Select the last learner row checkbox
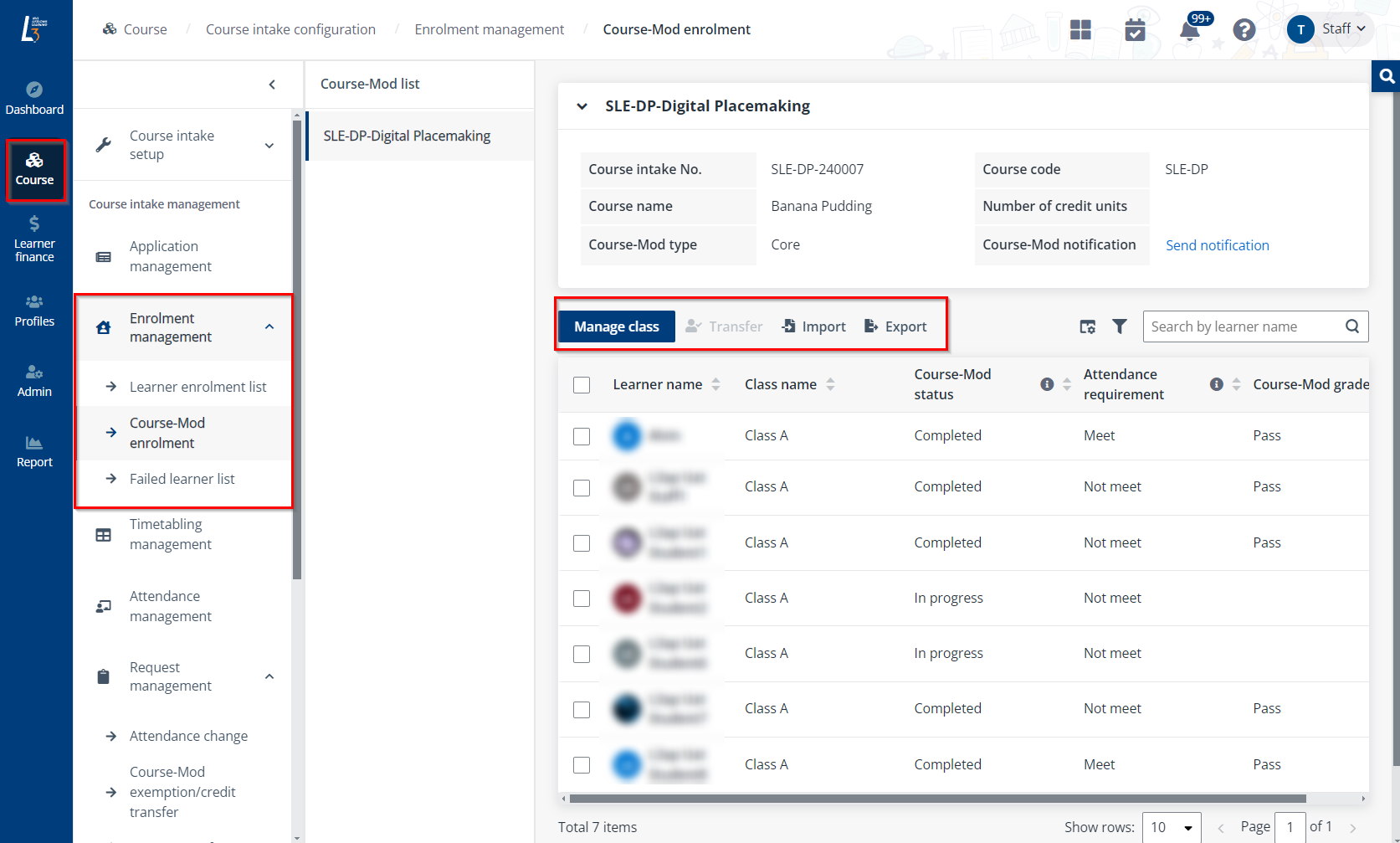The height and width of the screenshot is (843, 1400). pos(582,765)
